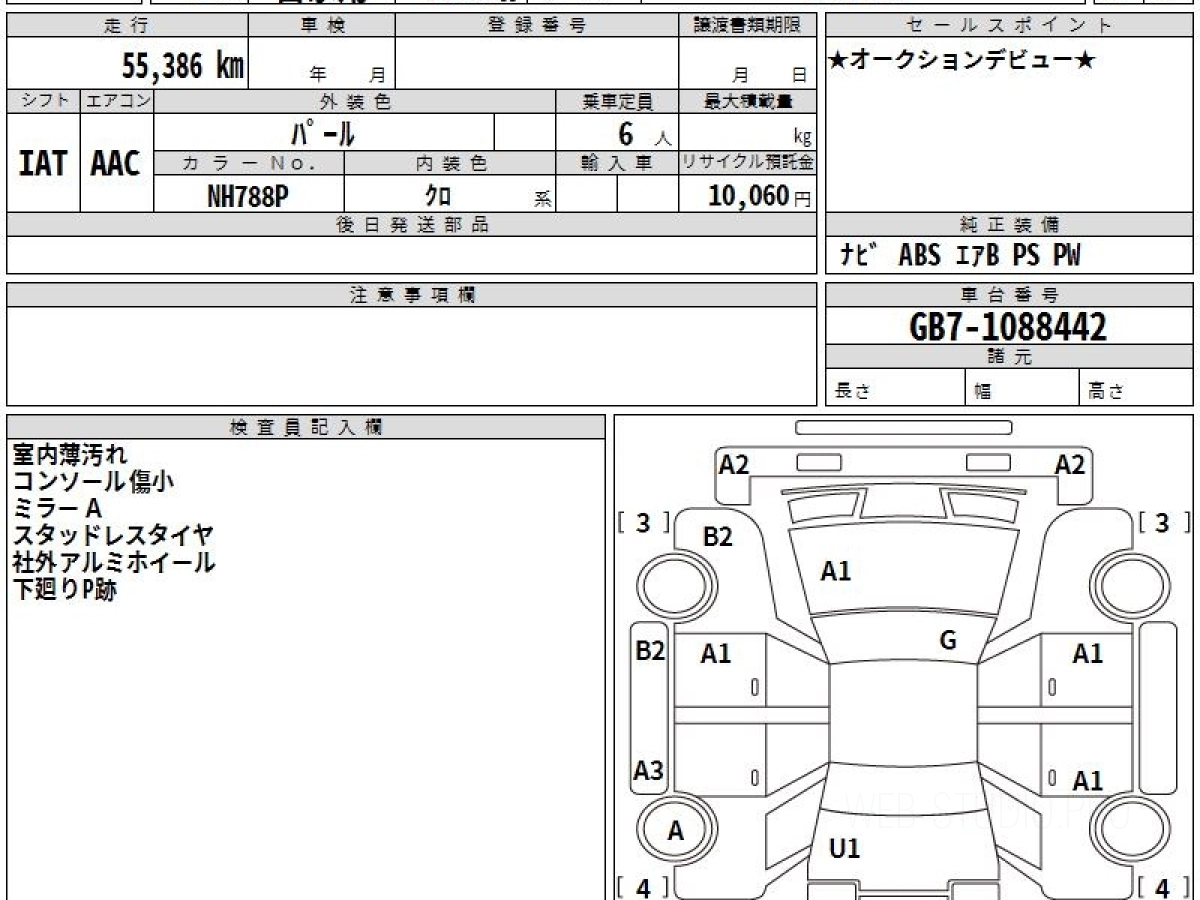
Task: Select the 社外アルミホイール inspector note
Action: point(113,563)
